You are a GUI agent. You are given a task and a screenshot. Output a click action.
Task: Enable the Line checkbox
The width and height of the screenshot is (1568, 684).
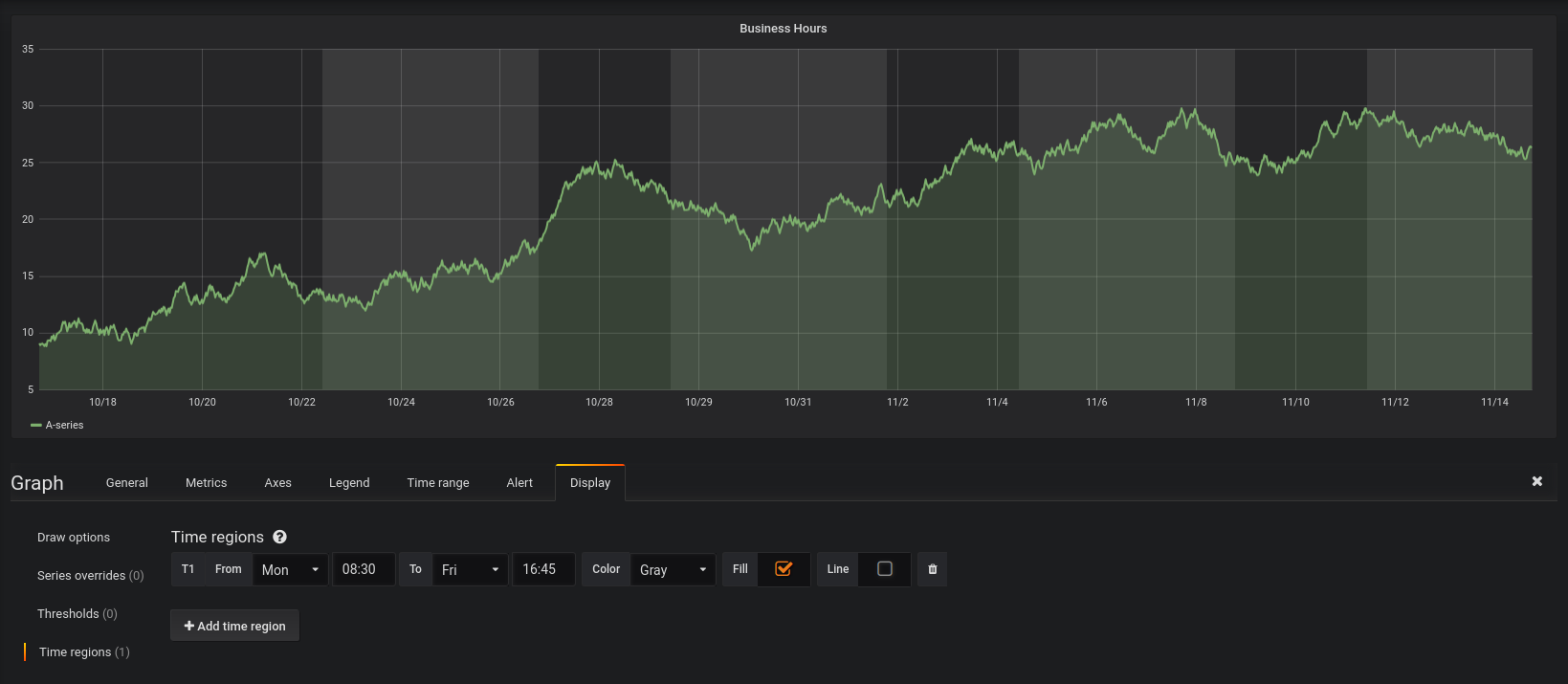pyautogui.click(x=885, y=569)
